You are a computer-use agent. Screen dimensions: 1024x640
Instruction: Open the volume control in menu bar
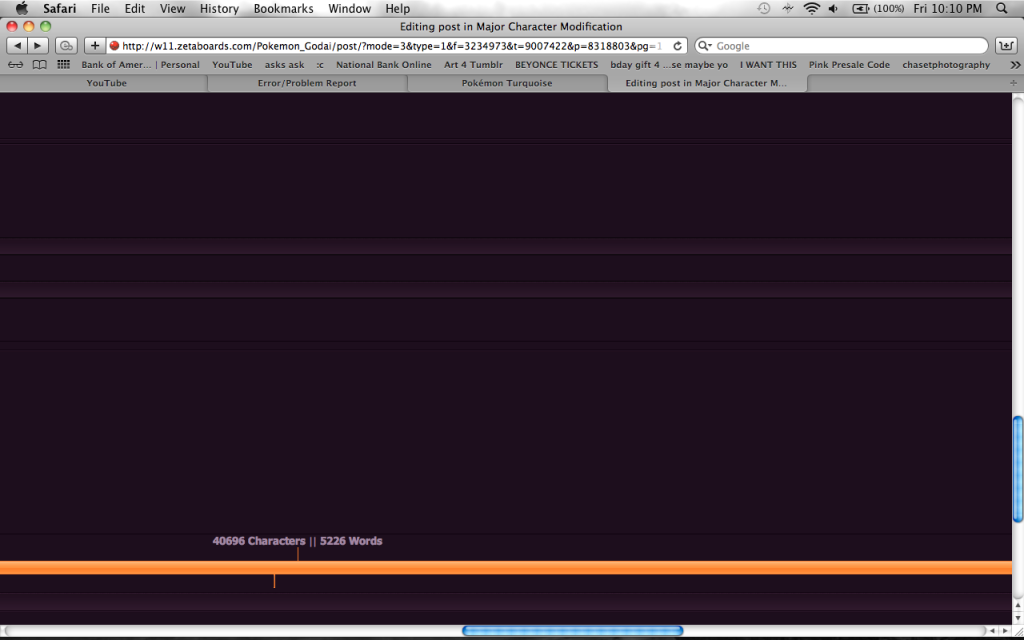tap(833, 9)
